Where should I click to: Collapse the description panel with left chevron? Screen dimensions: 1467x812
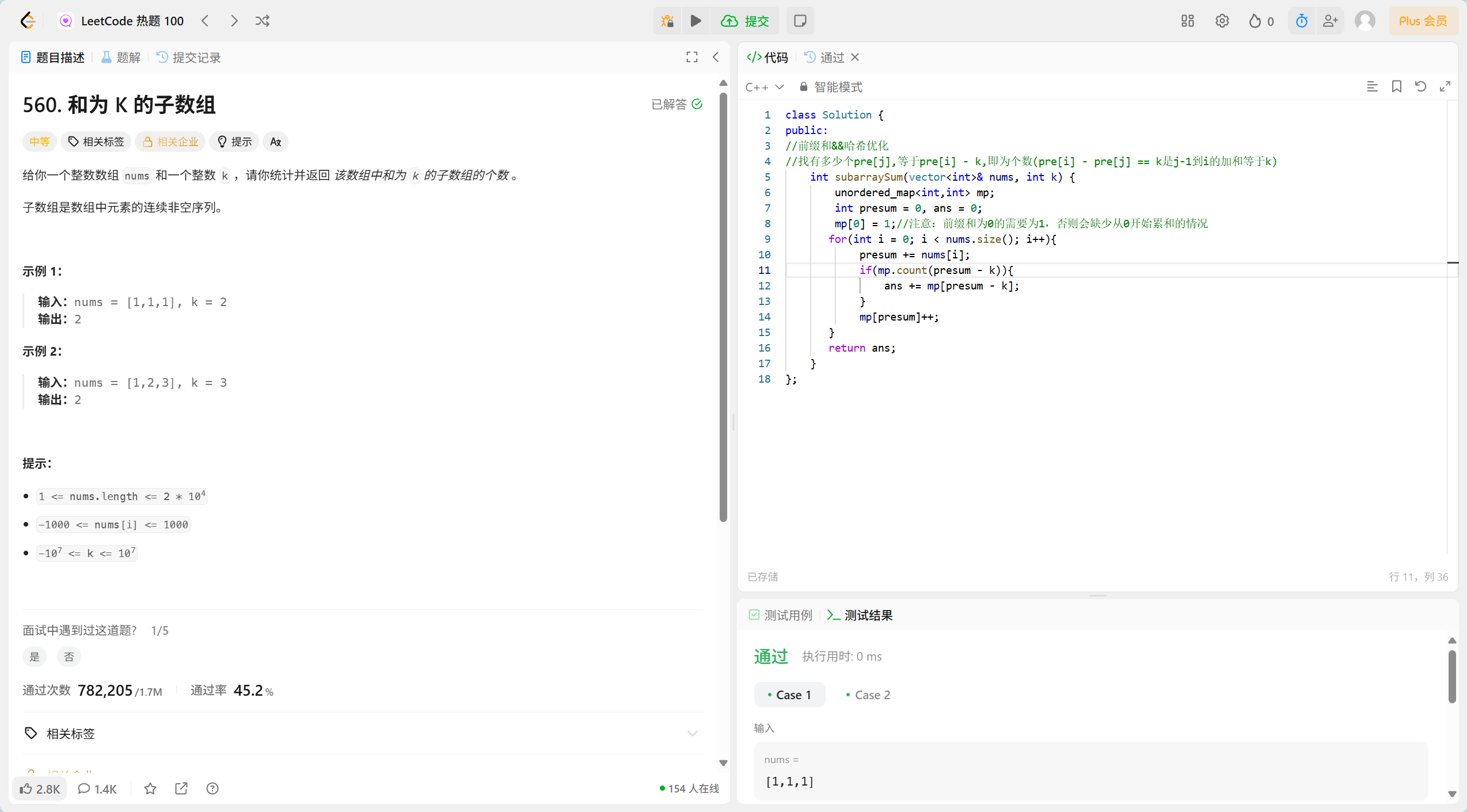point(716,57)
